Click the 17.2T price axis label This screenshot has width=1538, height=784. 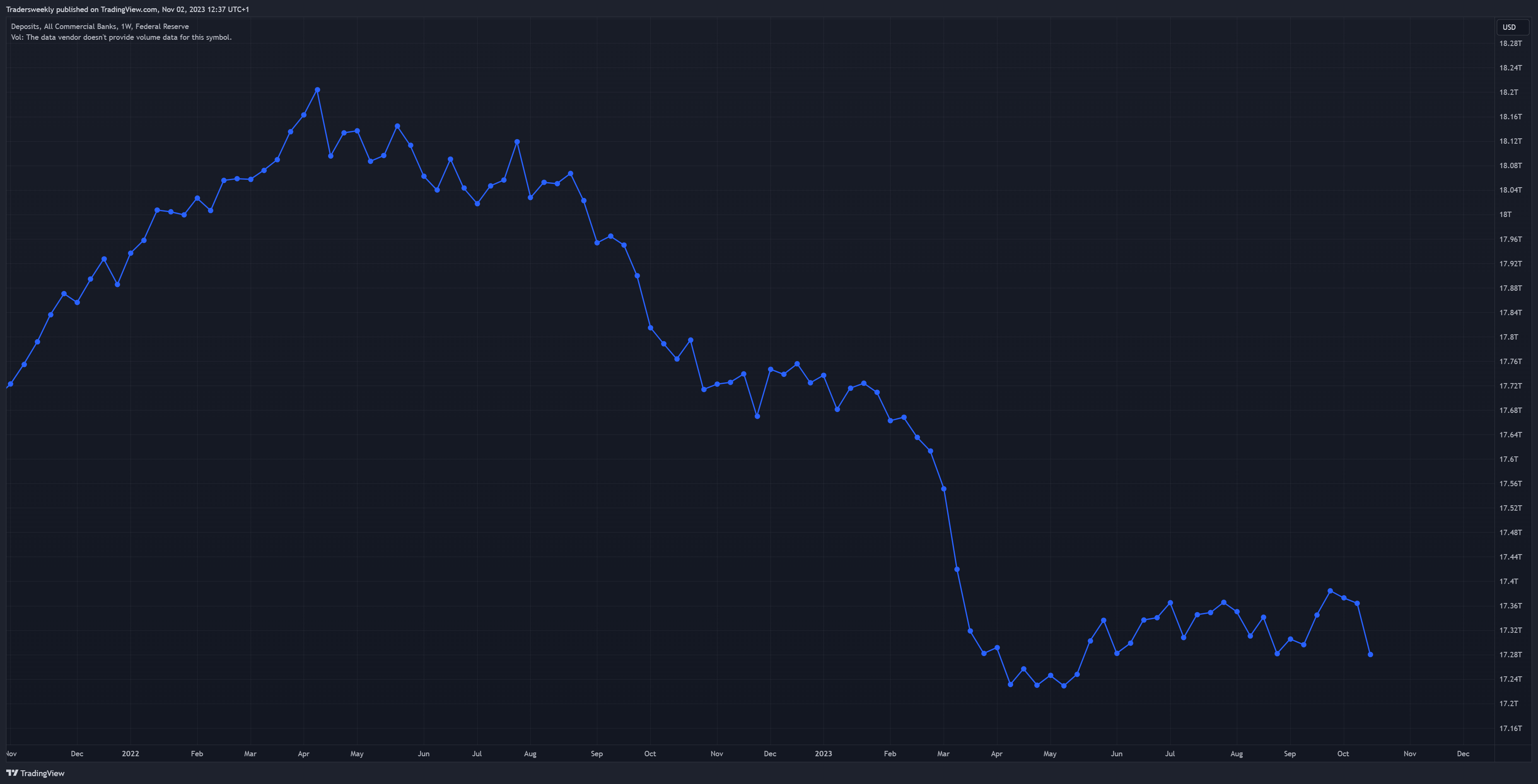pos(1508,703)
